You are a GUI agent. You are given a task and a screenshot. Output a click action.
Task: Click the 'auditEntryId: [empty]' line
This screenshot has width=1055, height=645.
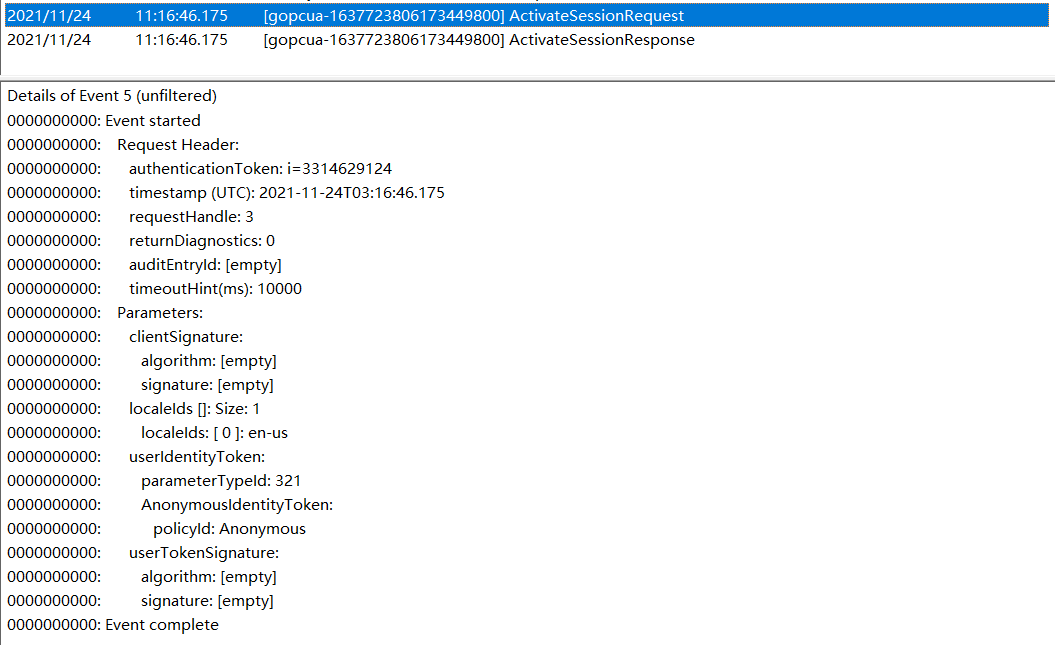pyautogui.click(x=144, y=265)
